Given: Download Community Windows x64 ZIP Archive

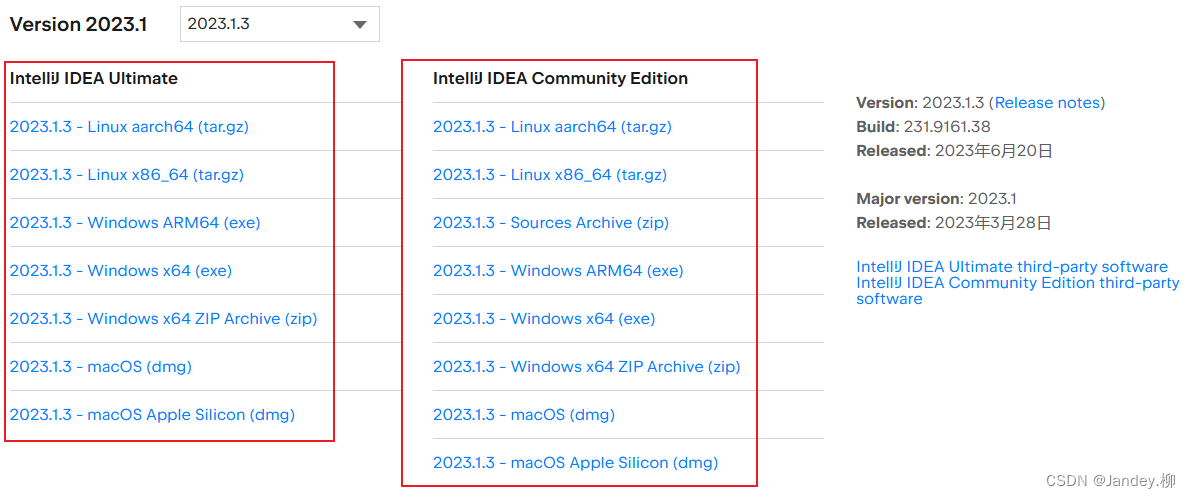Looking at the screenshot, I should click(587, 367).
